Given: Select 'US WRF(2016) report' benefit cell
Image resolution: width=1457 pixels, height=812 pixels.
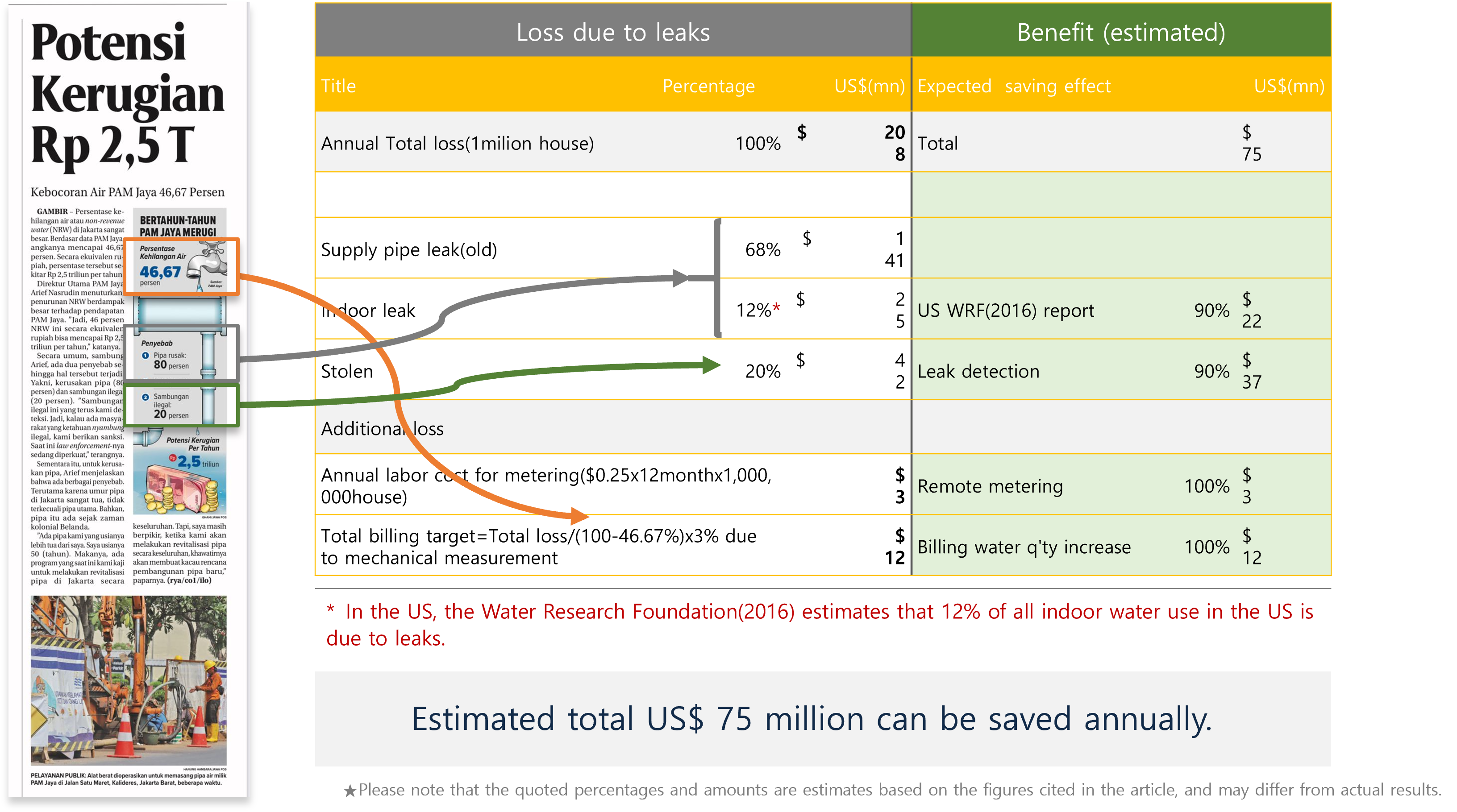Looking at the screenshot, I should [1006, 310].
